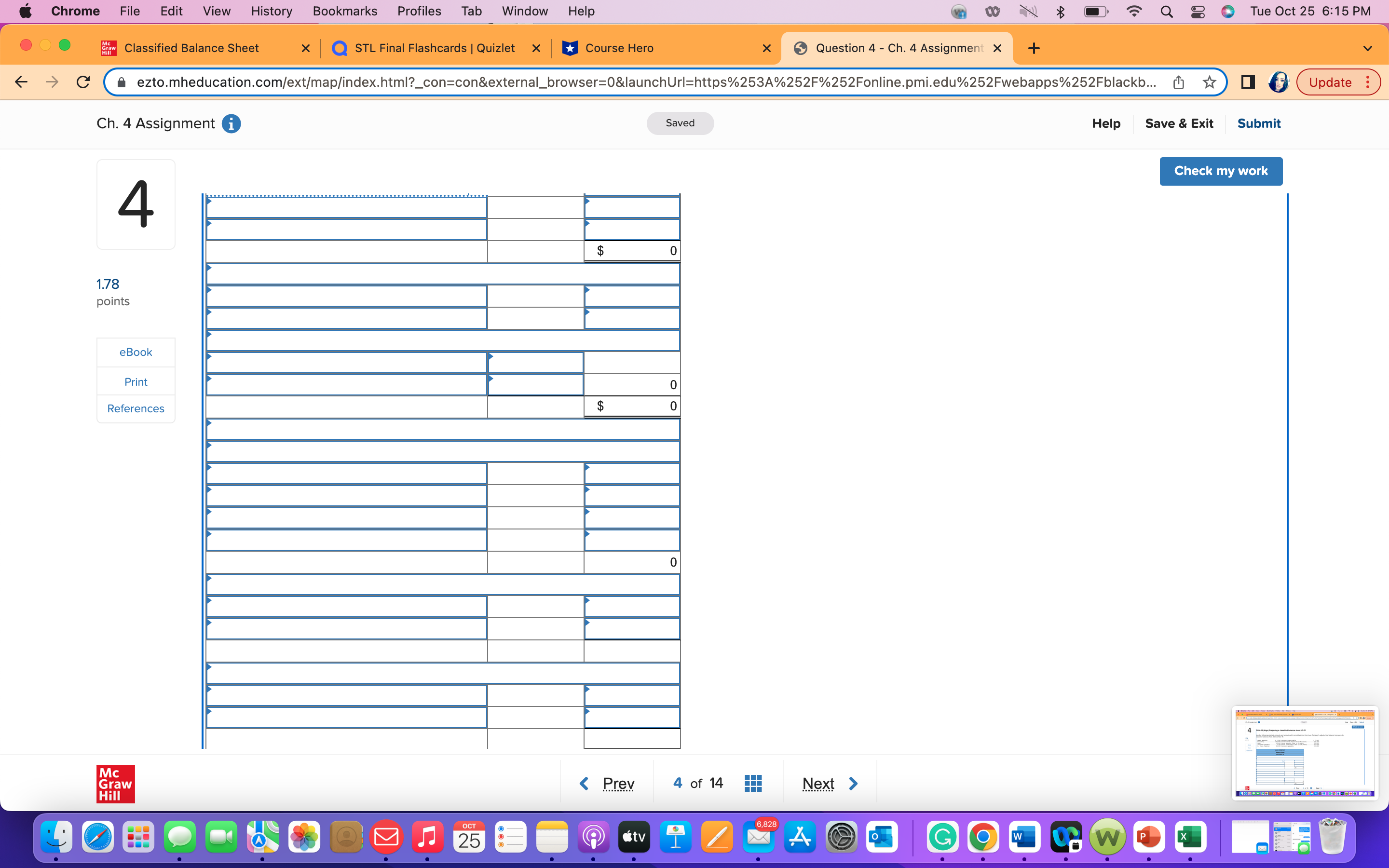Click the info icon next to Ch. 4 Assignment
This screenshot has height=868, width=1389.
pos(231,123)
